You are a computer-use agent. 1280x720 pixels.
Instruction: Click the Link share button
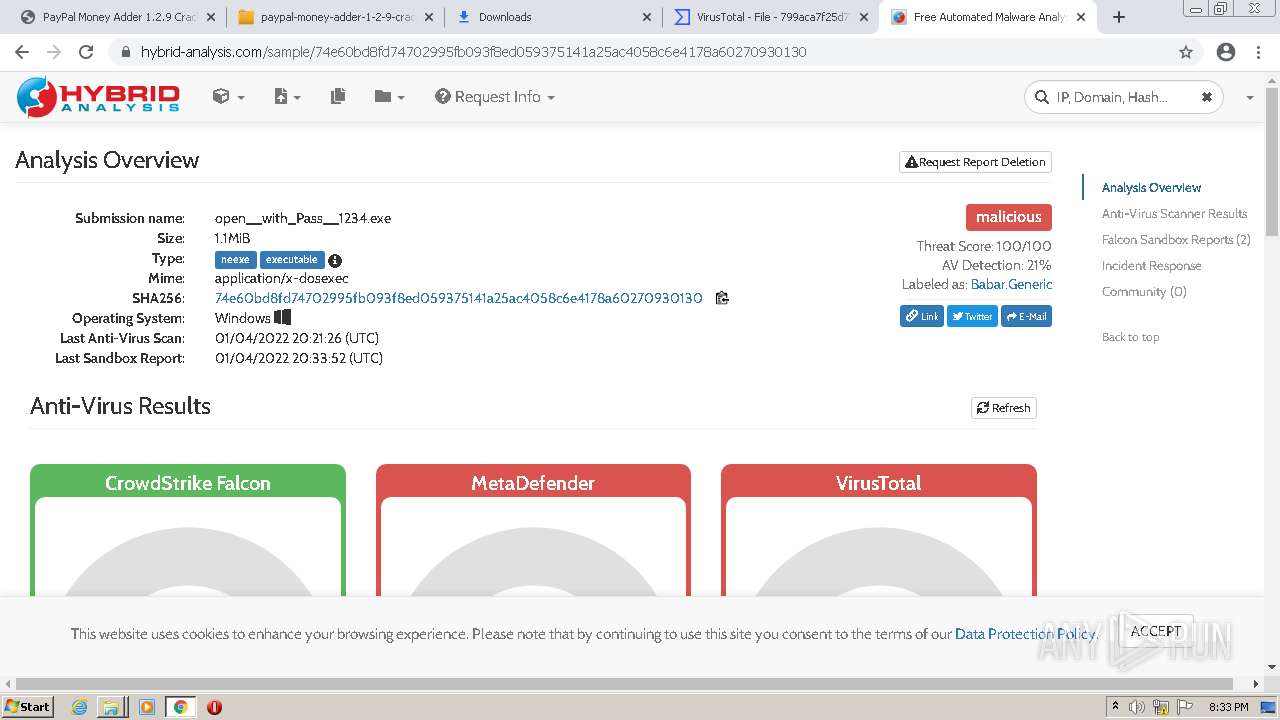click(921, 316)
